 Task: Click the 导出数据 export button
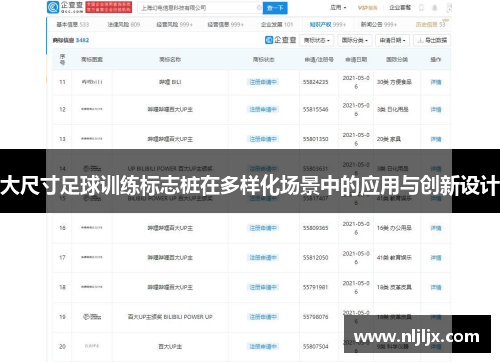[432, 40]
